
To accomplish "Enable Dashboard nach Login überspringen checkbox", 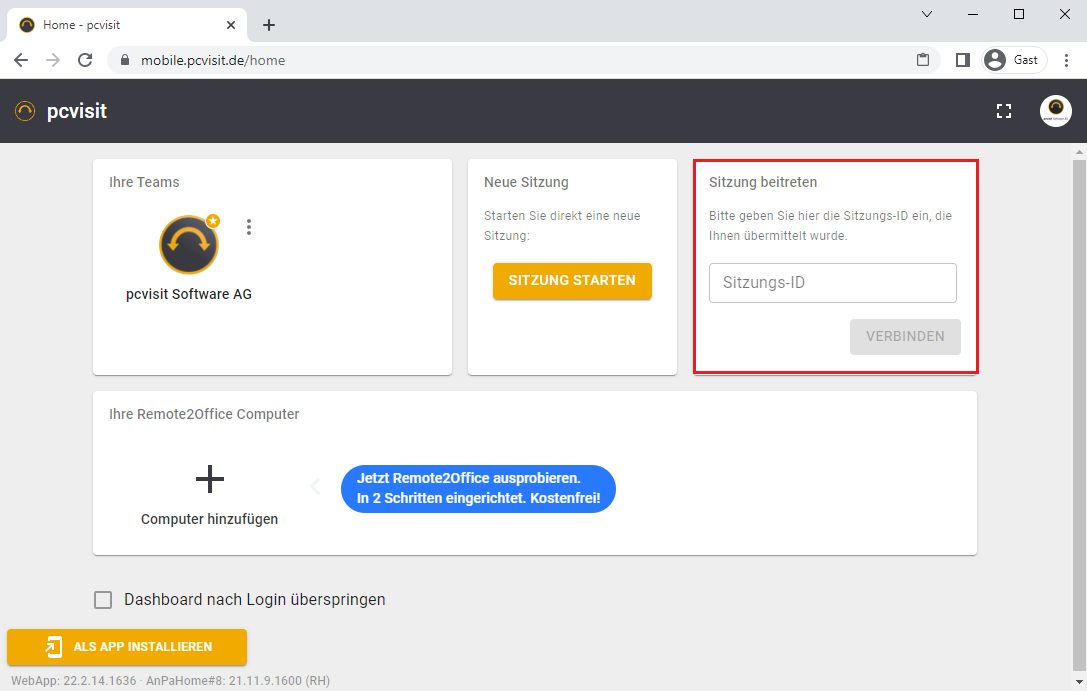I will [103, 600].
